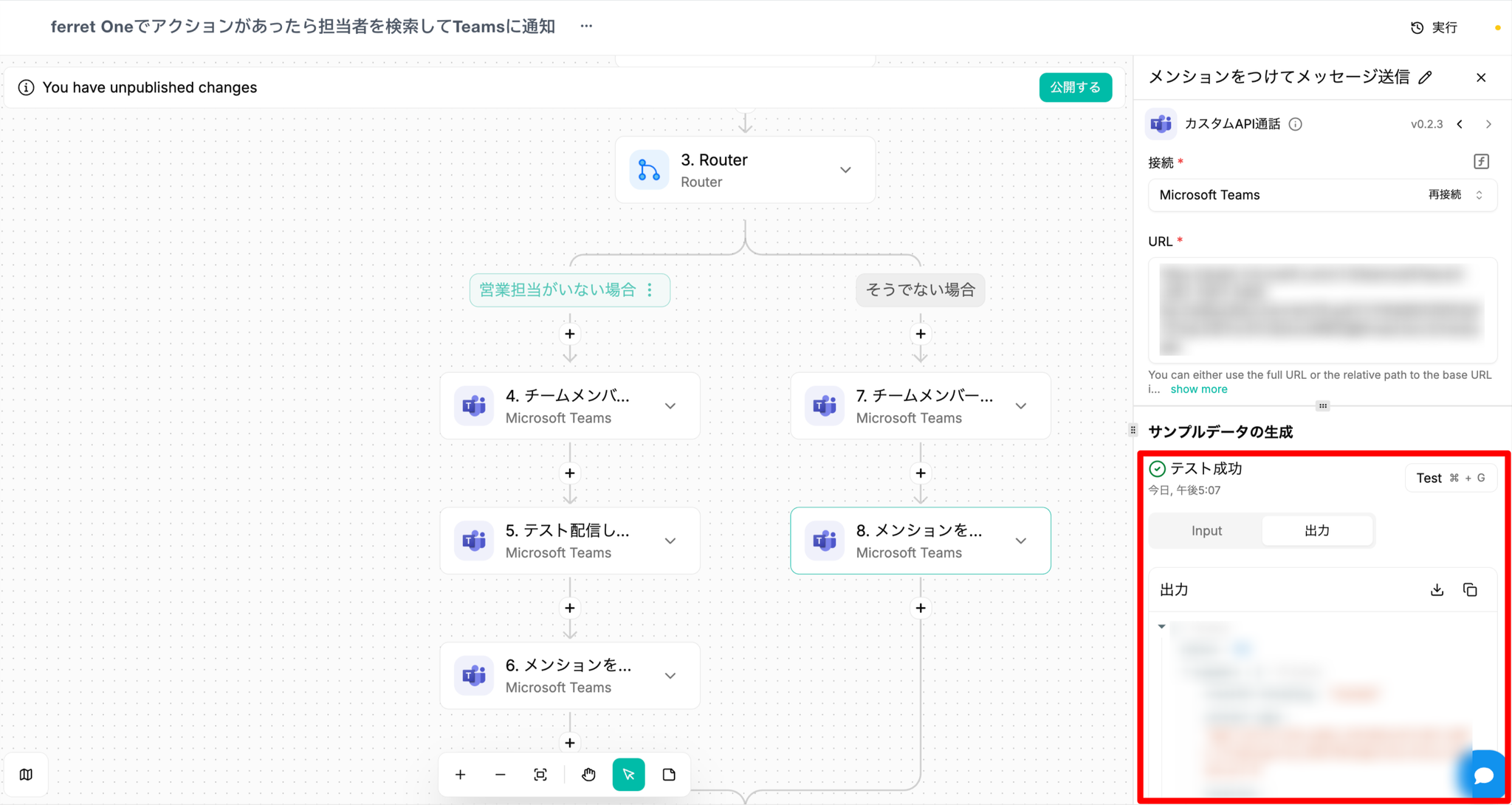The image size is (1512, 805).
Task: Expand the 3. Router step chevron
Action: coord(845,170)
